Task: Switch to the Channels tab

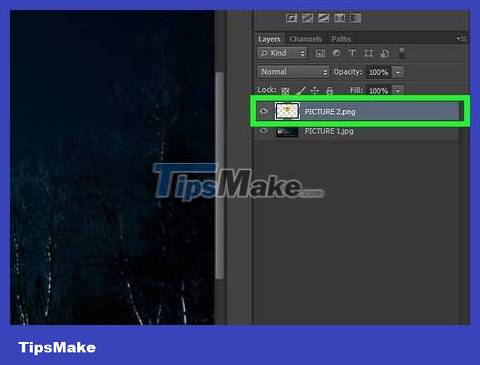Action: coord(305,39)
